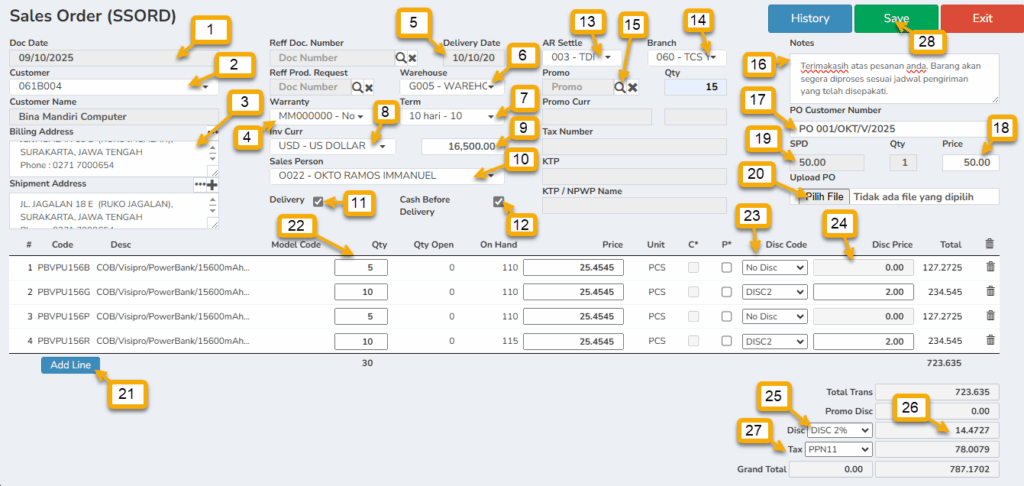The image size is (1024, 486).
Task: Click the plus icon above Shipment Address
Action: 212,185
